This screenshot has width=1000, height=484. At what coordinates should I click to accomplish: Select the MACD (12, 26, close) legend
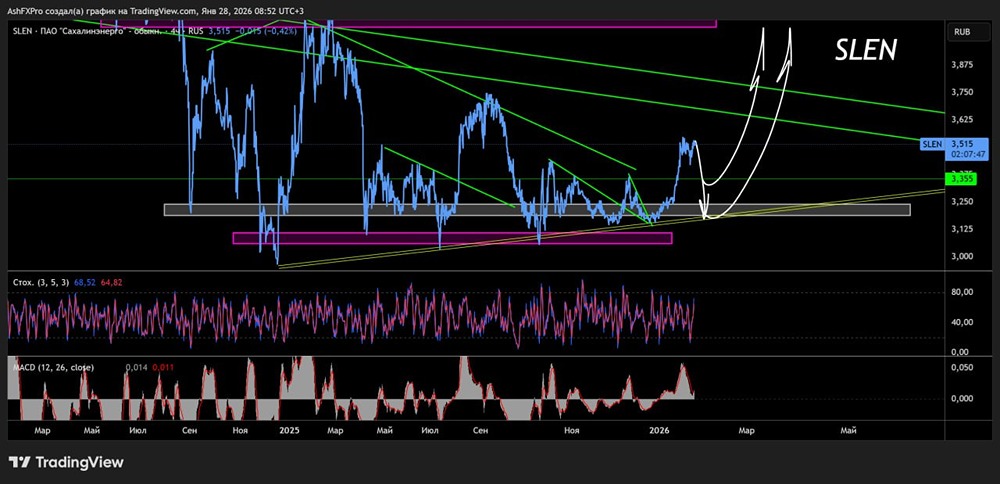(54, 367)
